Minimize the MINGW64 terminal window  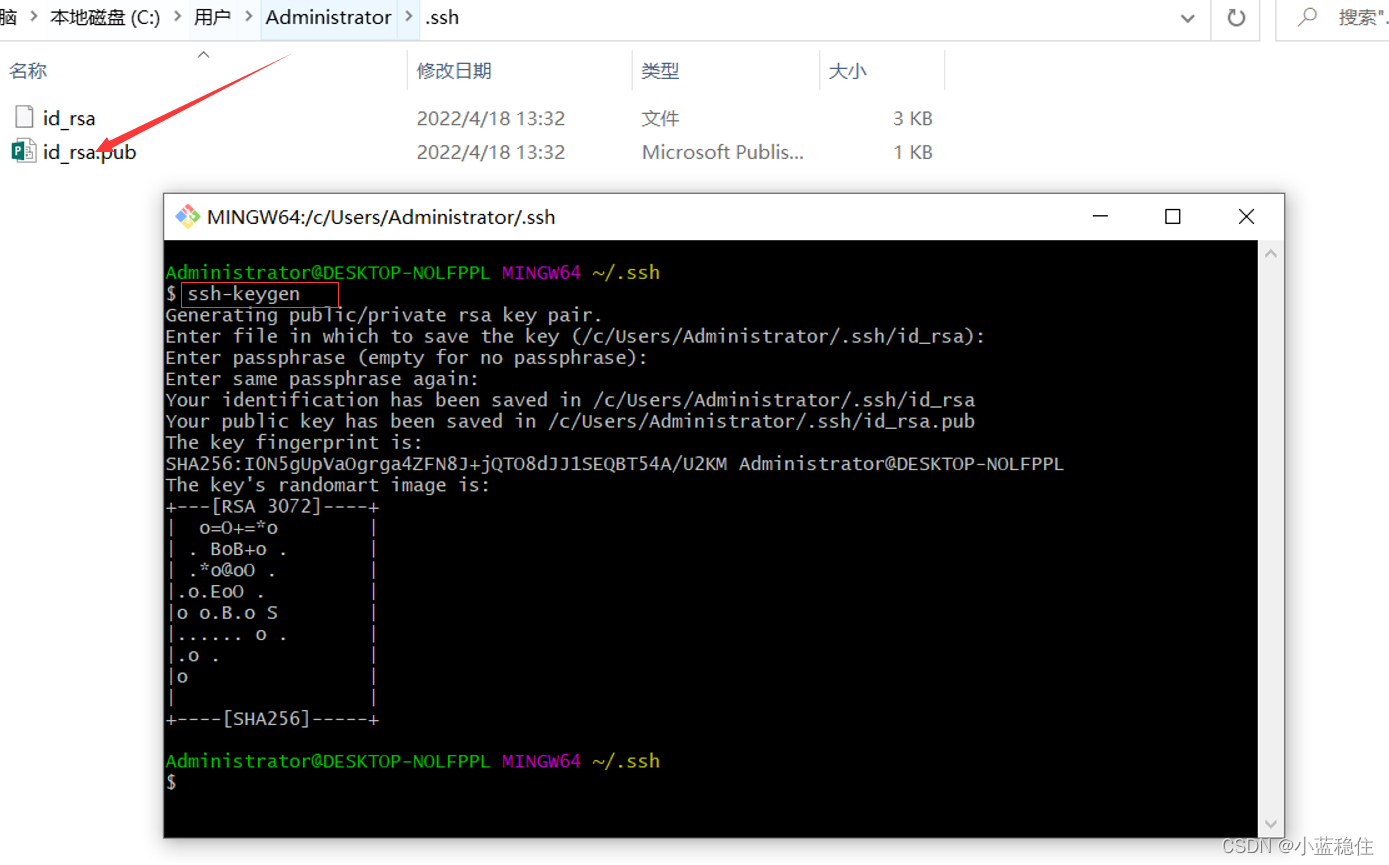(1100, 216)
